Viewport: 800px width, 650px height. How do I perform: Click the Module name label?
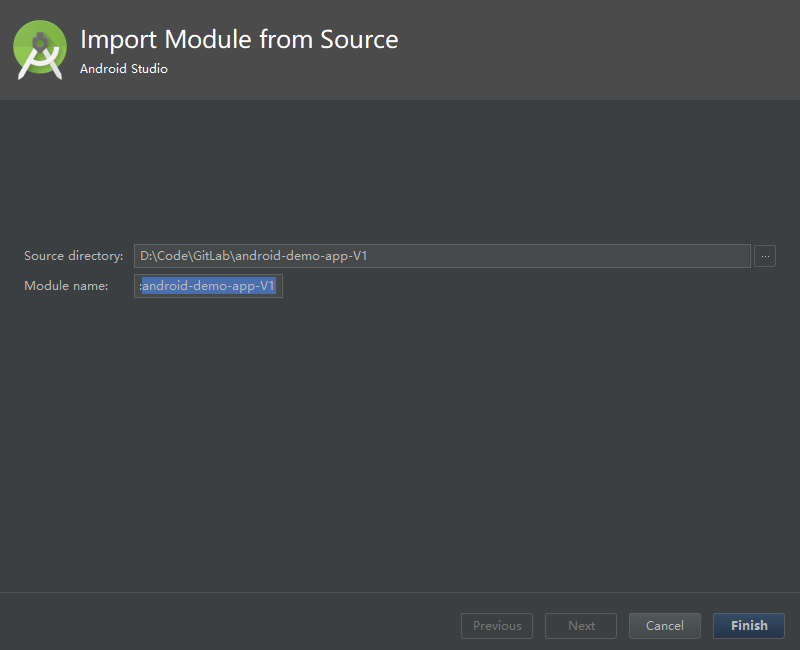66,286
